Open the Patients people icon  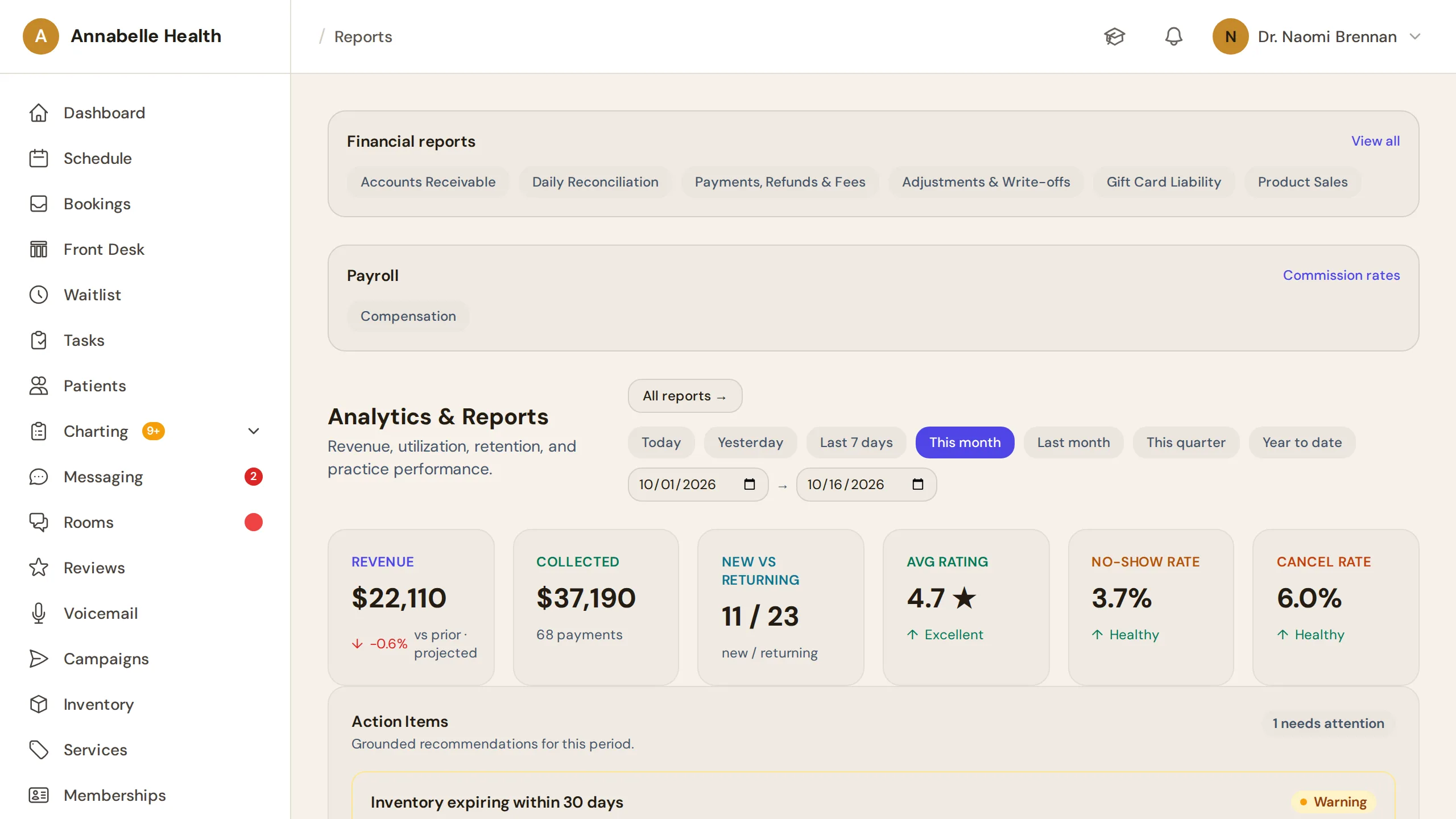(39, 386)
